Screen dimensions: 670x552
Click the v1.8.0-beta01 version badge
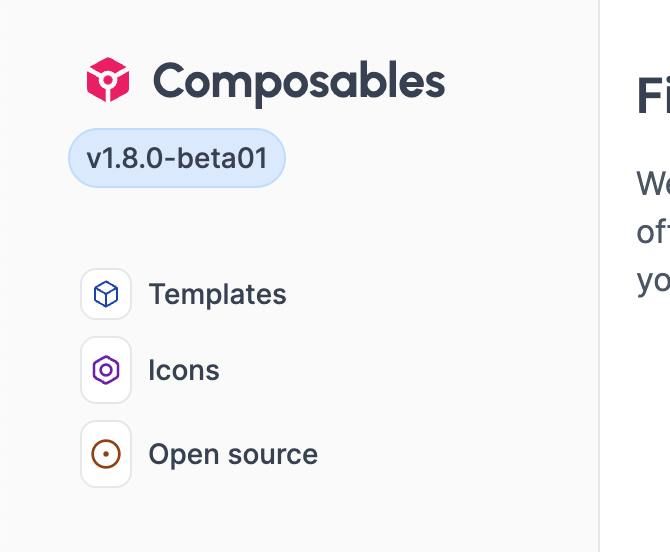(177, 158)
